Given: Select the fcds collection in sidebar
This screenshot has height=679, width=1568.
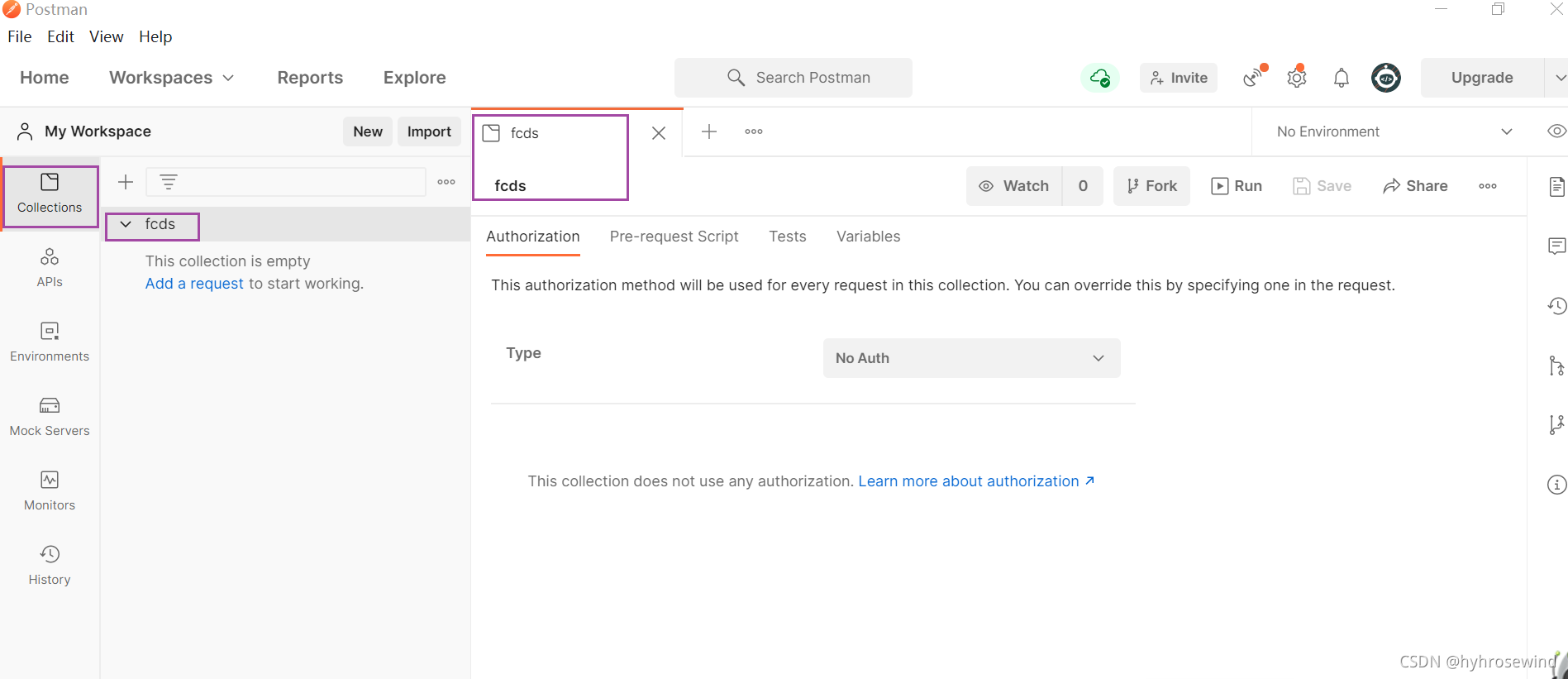Looking at the screenshot, I should 286,224.
